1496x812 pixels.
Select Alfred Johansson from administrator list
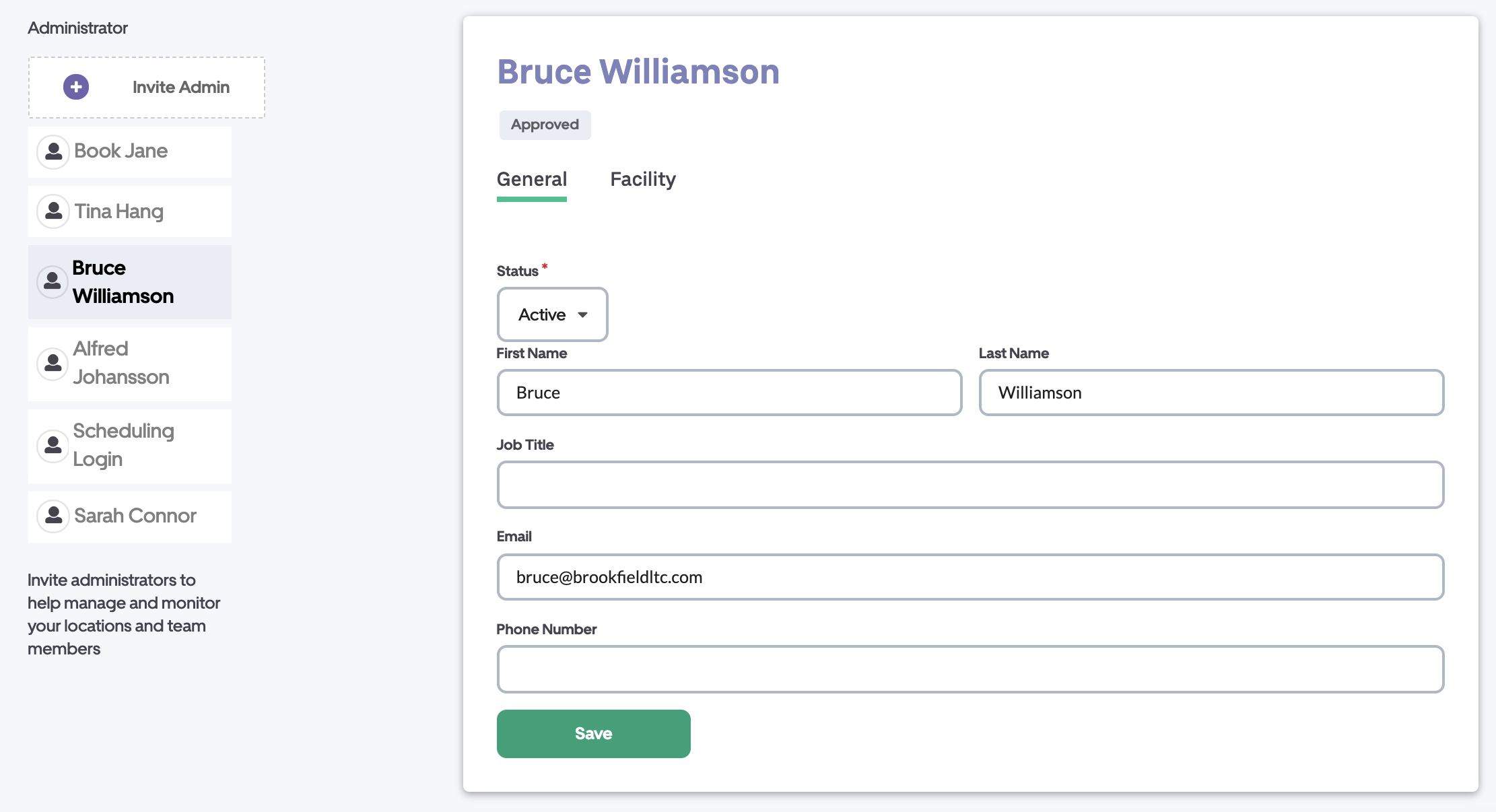point(121,364)
